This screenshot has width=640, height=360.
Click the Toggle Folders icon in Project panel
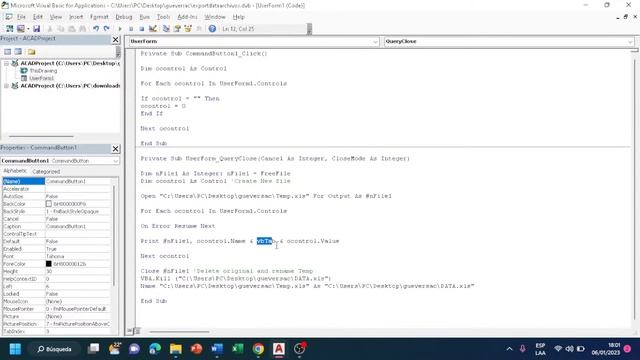(31, 51)
